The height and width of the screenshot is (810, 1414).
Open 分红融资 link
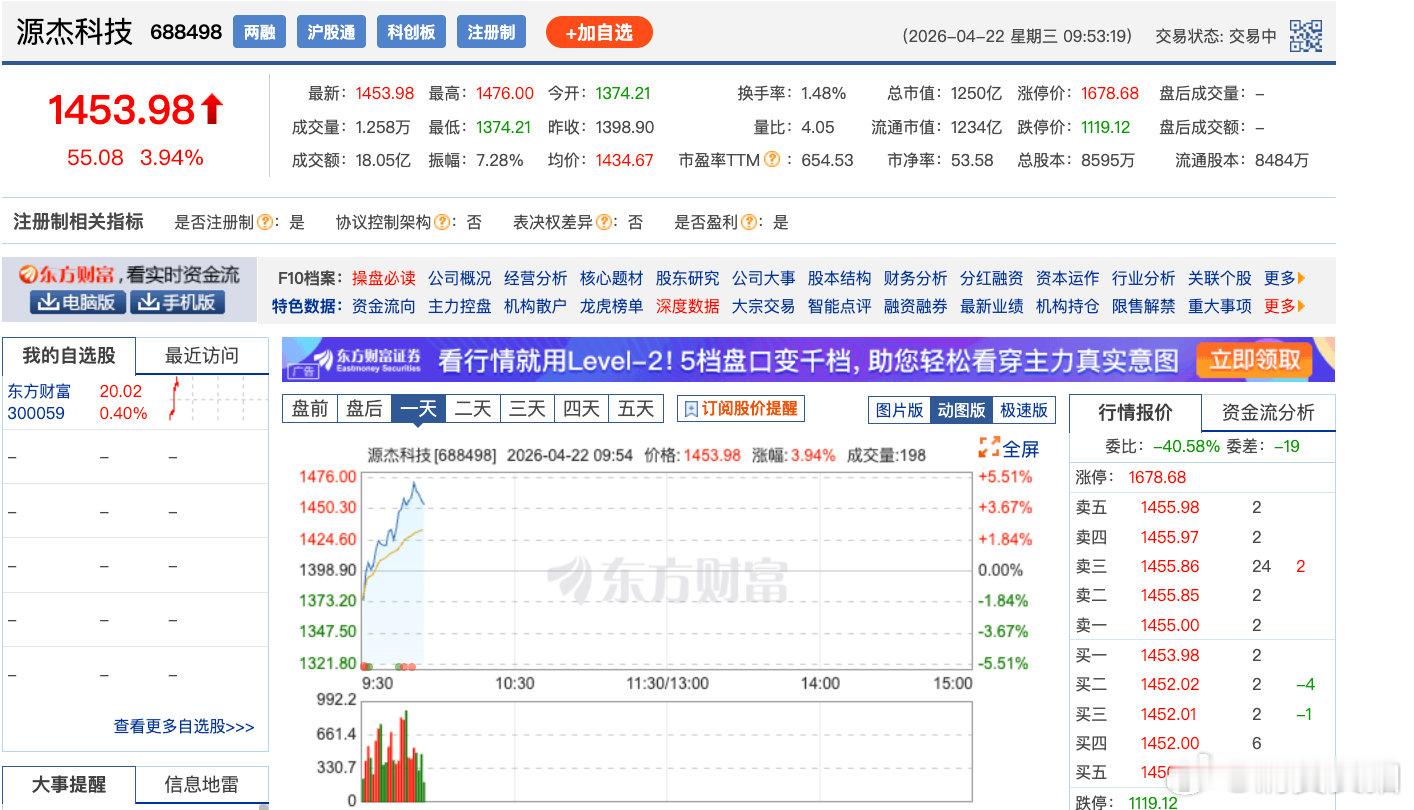click(x=992, y=278)
